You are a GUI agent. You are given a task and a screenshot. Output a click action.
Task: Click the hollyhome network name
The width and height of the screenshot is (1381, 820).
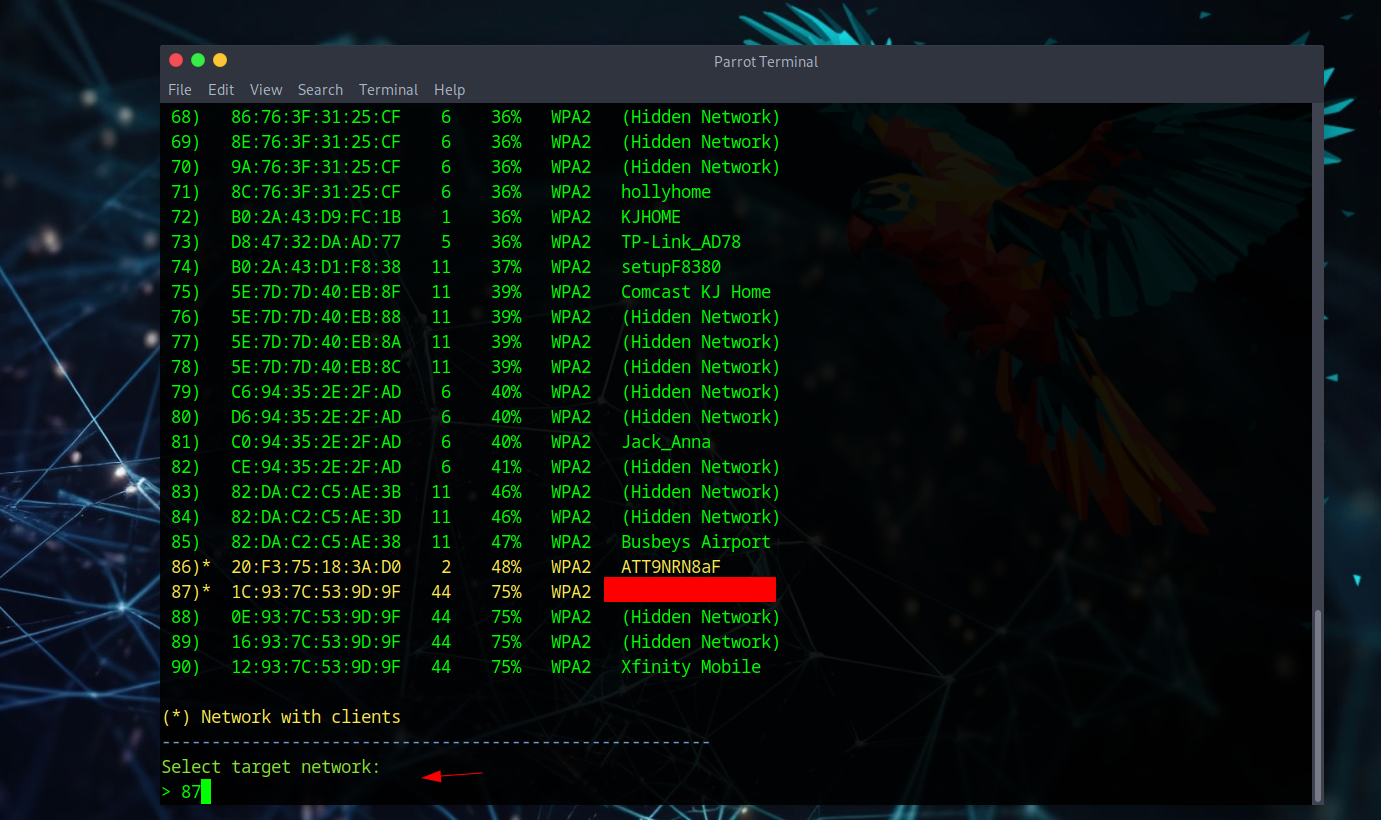(665, 192)
